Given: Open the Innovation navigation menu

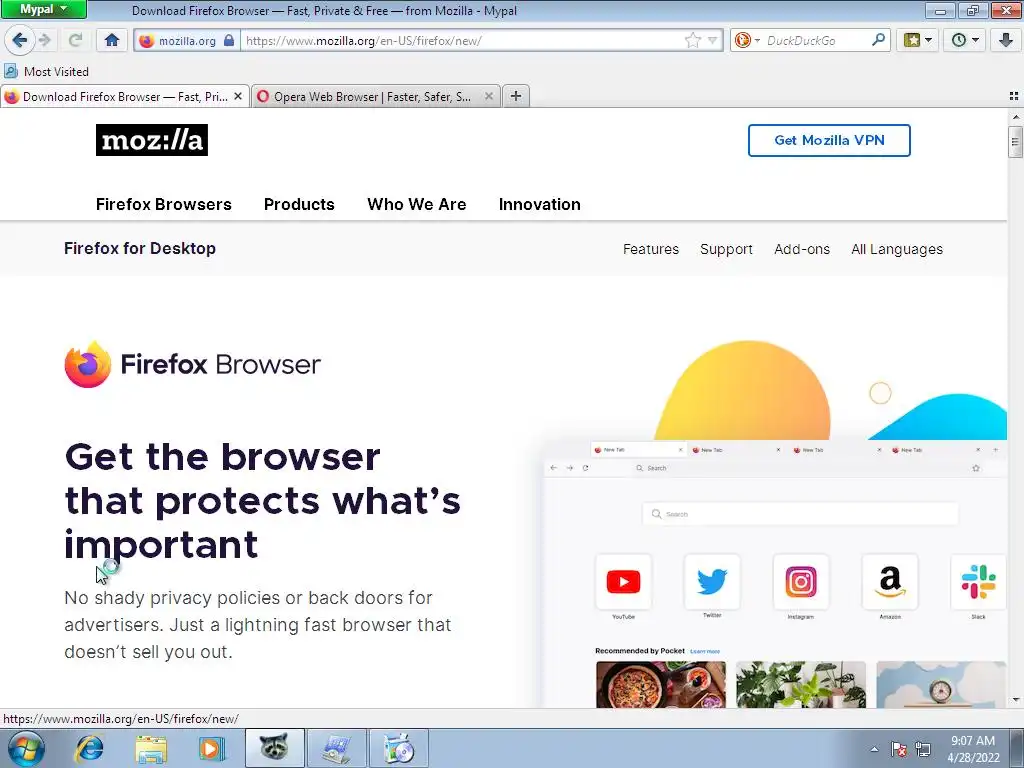Looking at the screenshot, I should click(539, 204).
